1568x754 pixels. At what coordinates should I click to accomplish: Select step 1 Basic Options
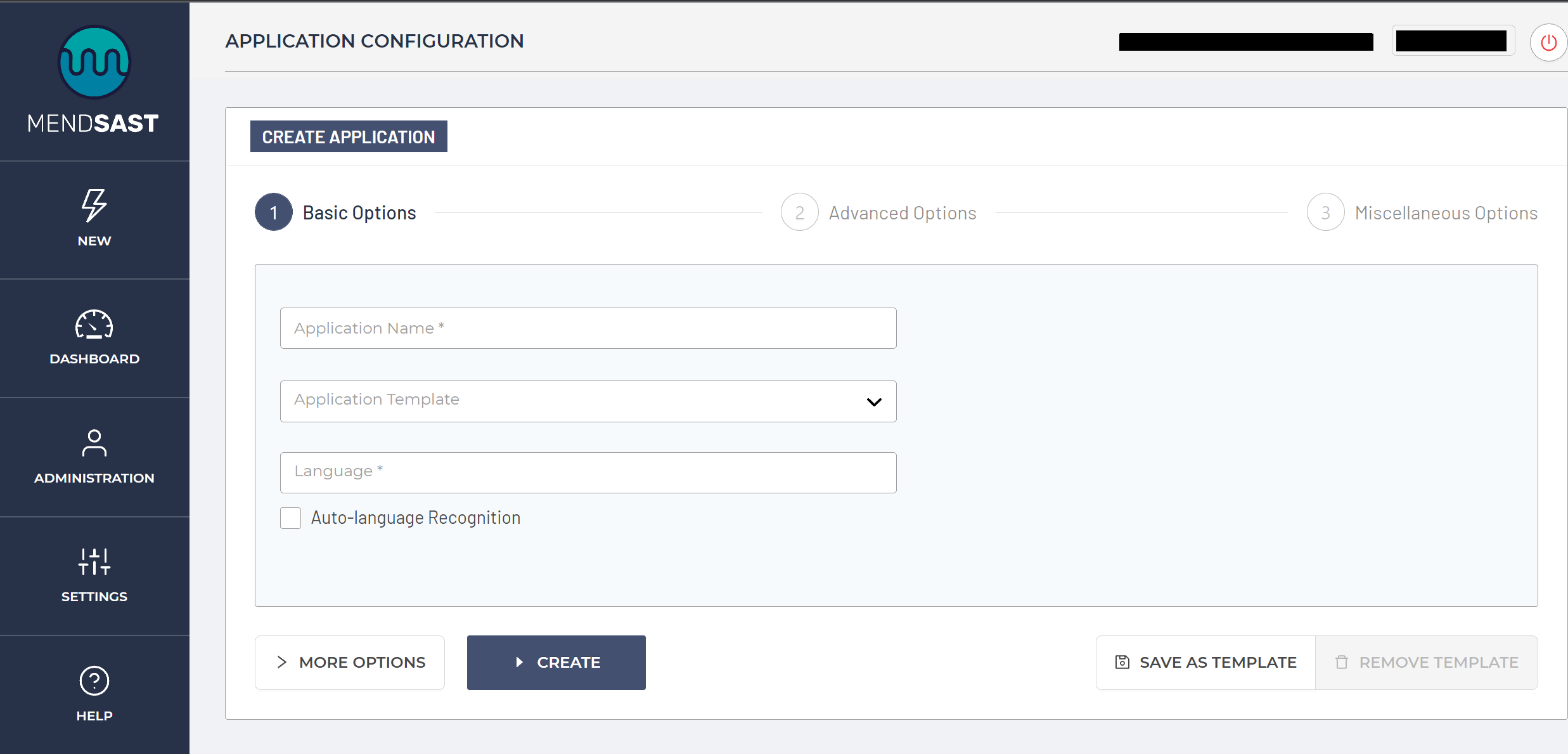tap(274, 212)
